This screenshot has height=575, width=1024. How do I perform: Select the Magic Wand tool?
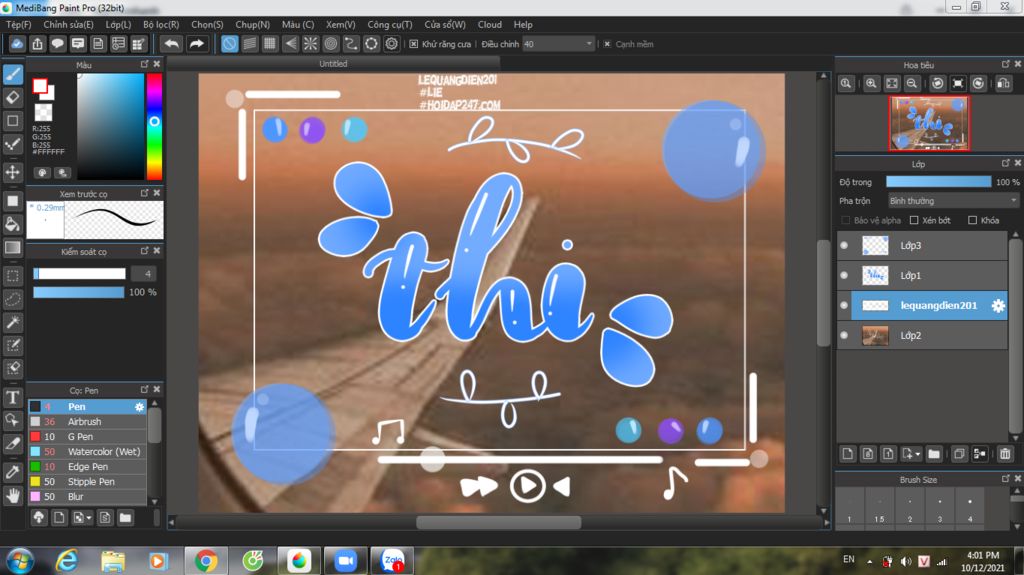[x=13, y=322]
